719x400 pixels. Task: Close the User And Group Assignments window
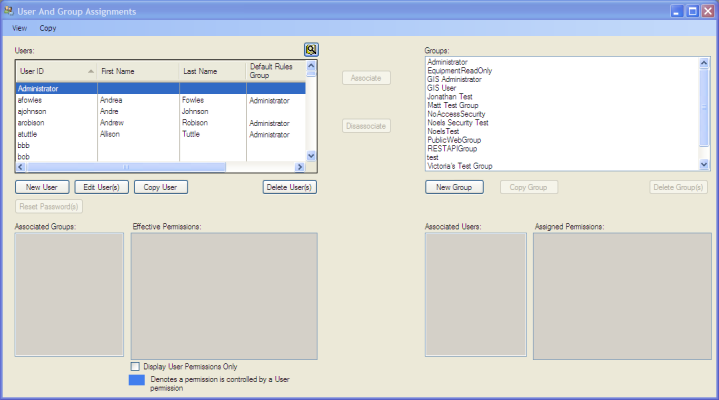coord(708,11)
